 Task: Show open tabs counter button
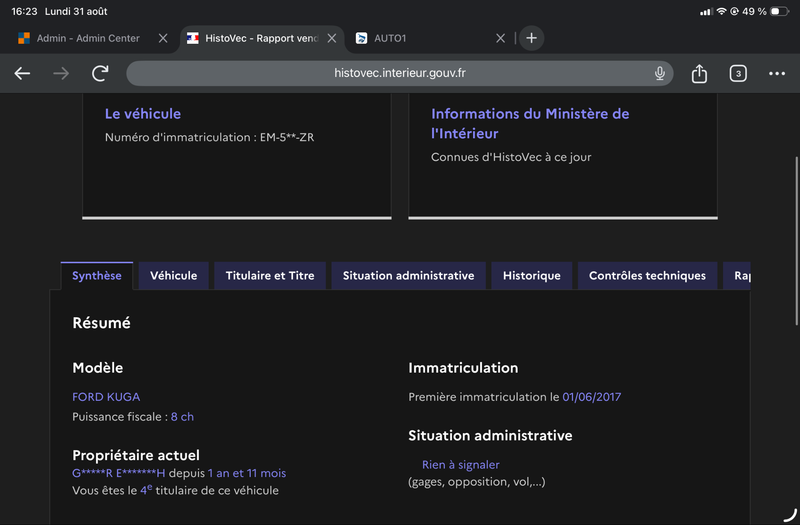coord(738,73)
